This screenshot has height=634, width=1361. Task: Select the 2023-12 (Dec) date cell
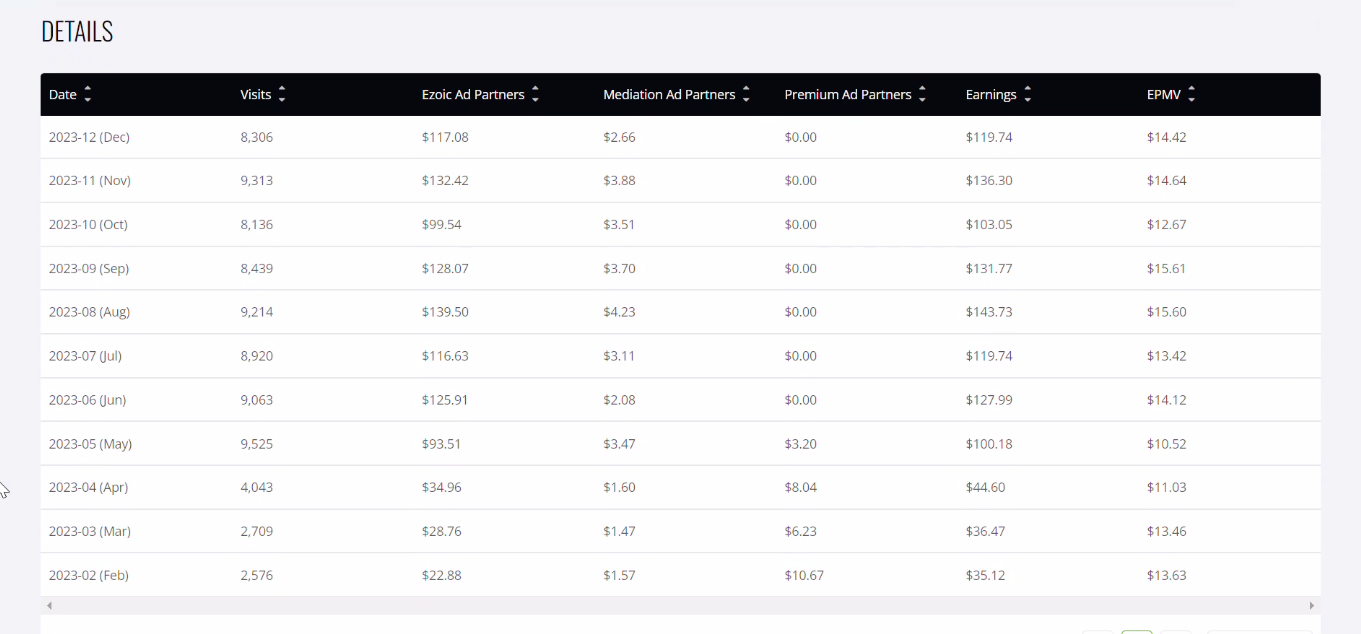(x=89, y=137)
